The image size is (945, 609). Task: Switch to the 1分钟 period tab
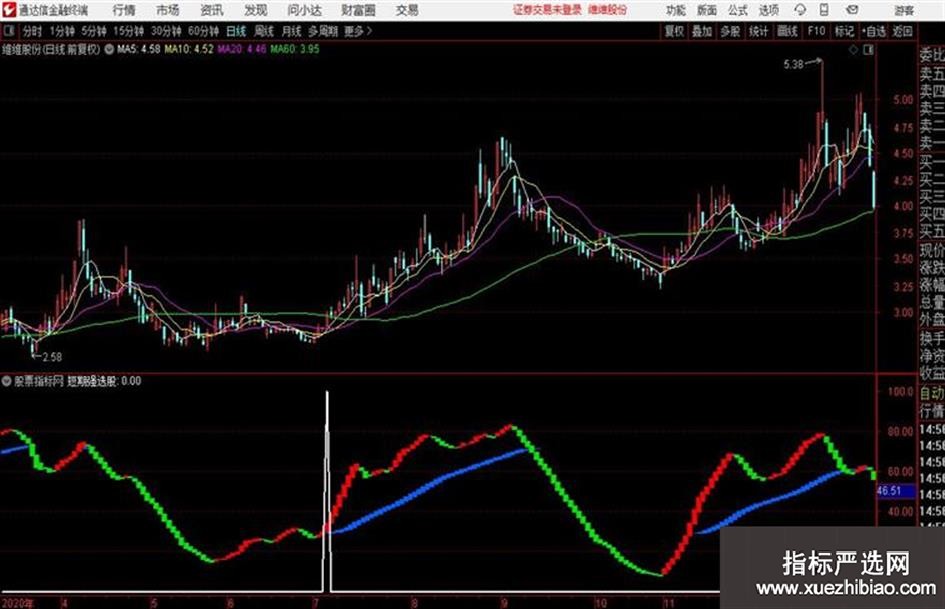[x=61, y=31]
